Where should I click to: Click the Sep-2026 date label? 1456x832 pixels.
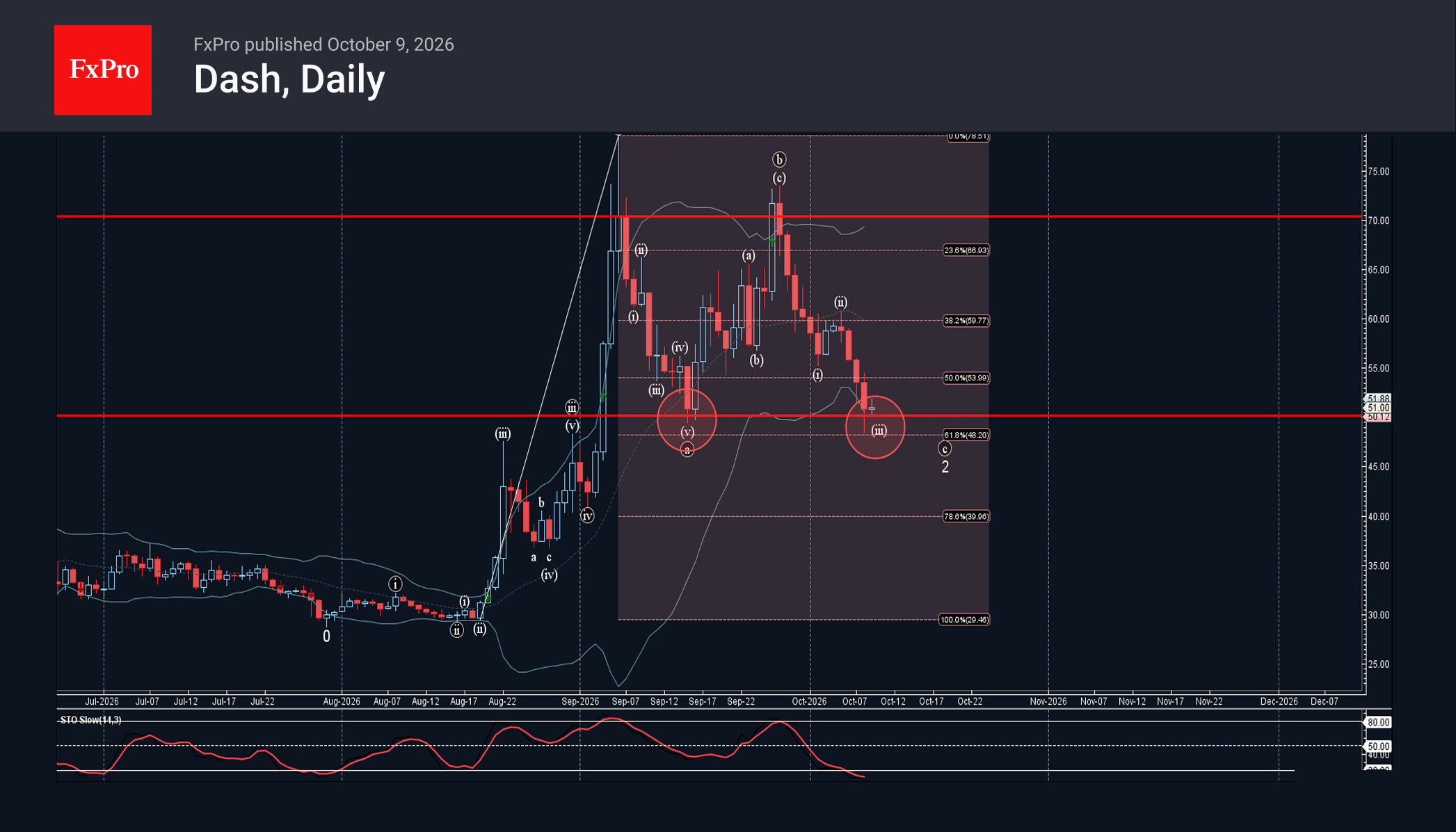[580, 702]
